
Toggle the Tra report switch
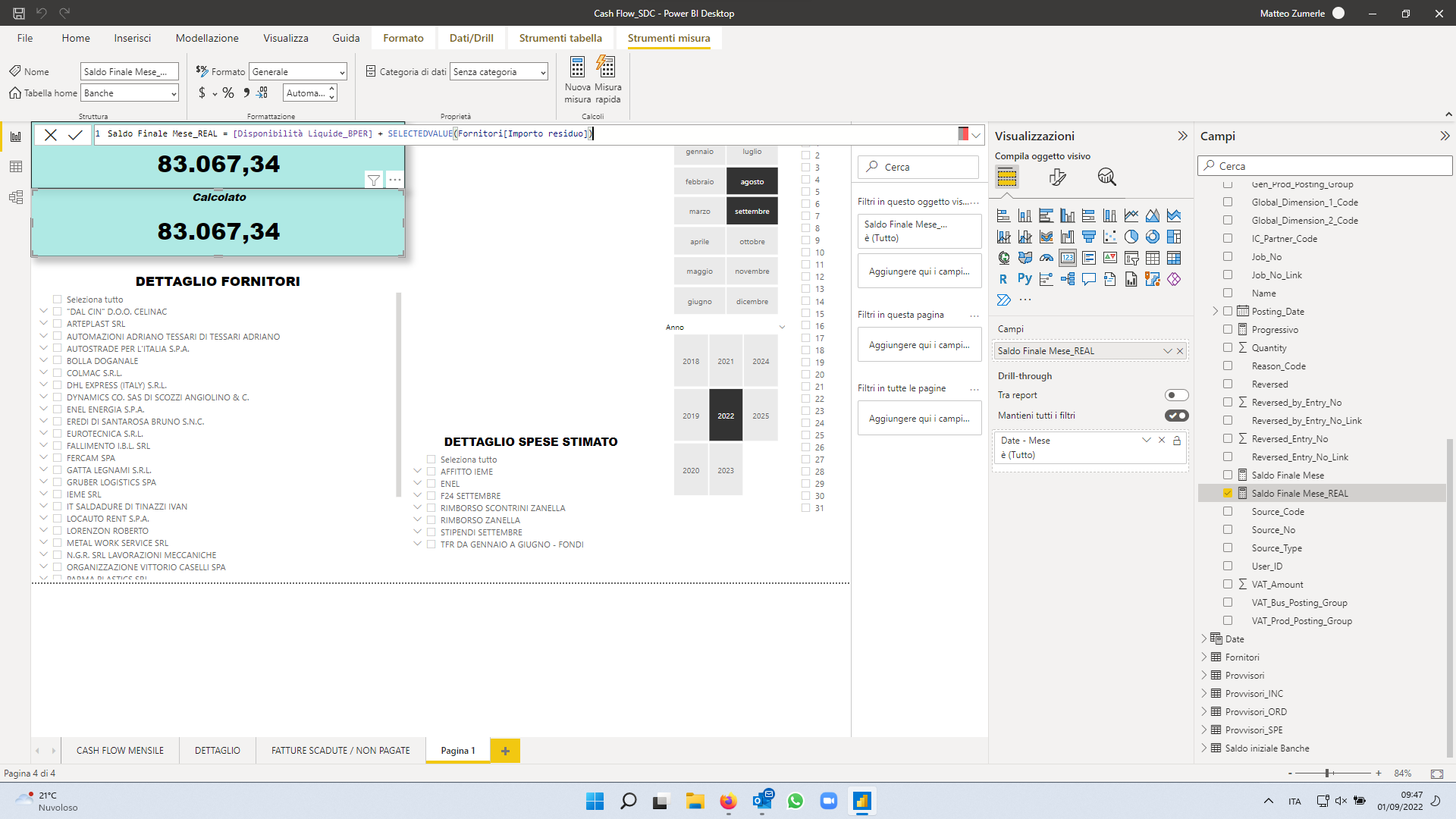point(1176,395)
